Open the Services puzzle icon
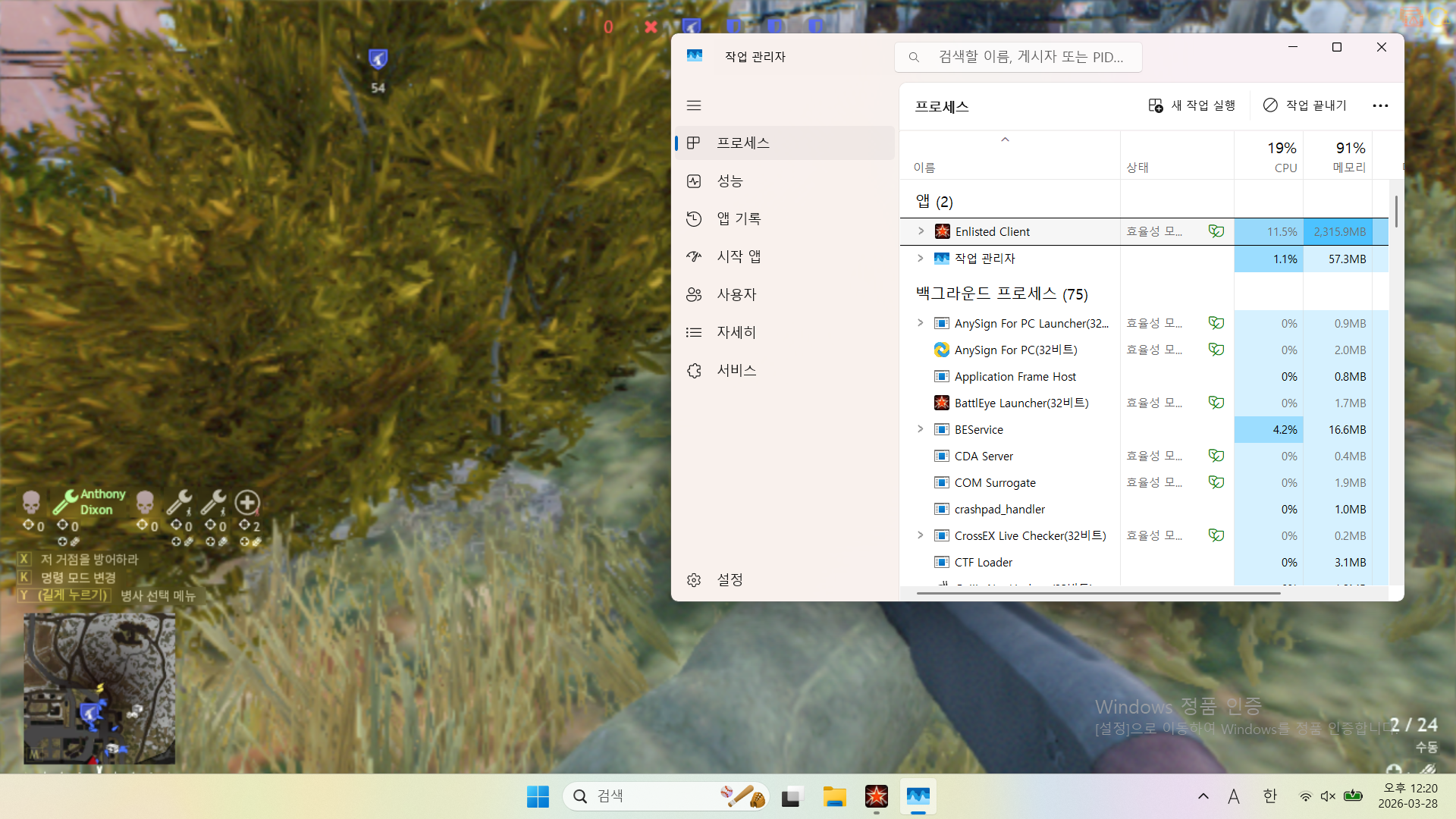Viewport: 1456px width, 819px height. pyautogui.click(x=693, y=371)
